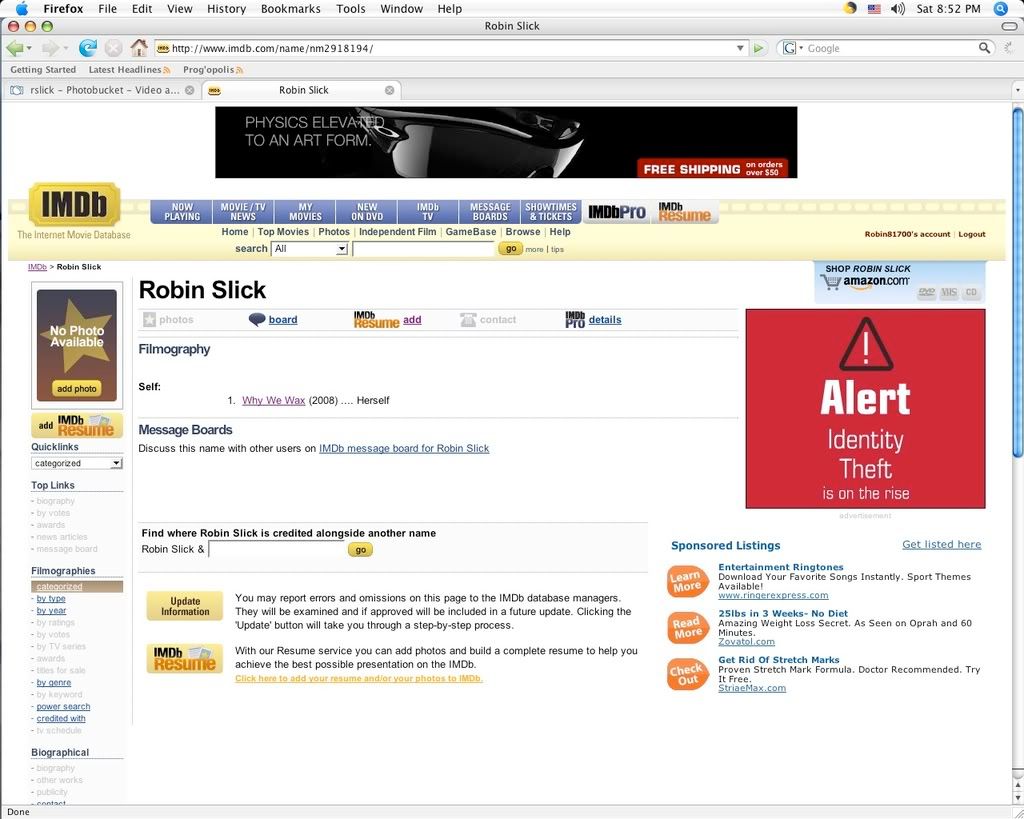Click the go button next to the search box
Screen dimensions: 1024x819
pyautogui.click(x=511, y=248)
